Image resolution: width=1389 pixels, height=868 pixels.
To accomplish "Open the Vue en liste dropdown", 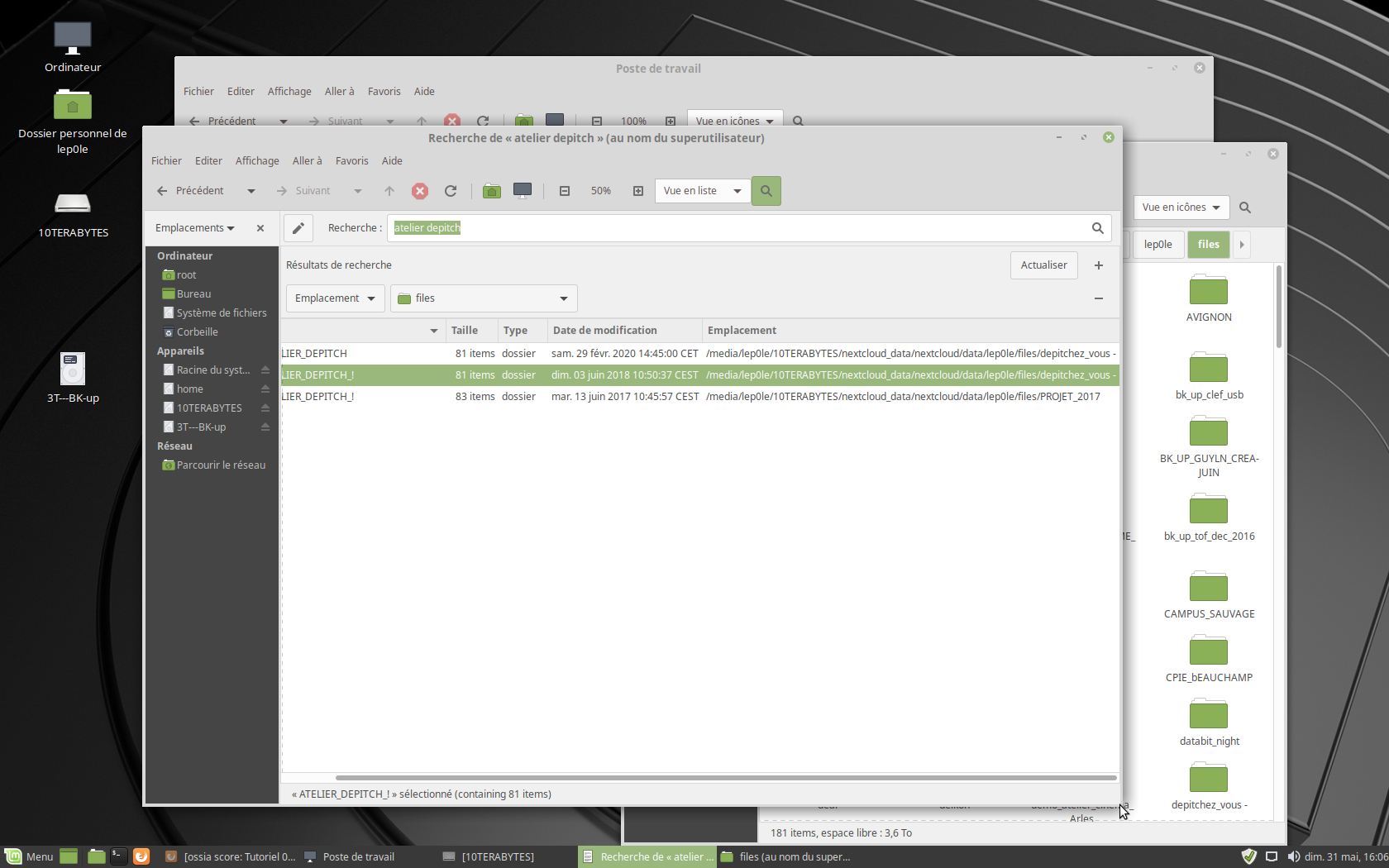I will pyautogui.click(x=702, y=191).
